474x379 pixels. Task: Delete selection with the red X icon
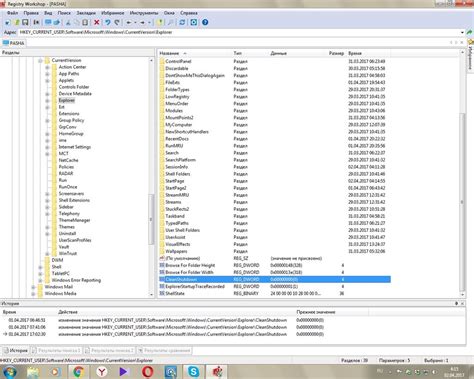click(97, 22)
